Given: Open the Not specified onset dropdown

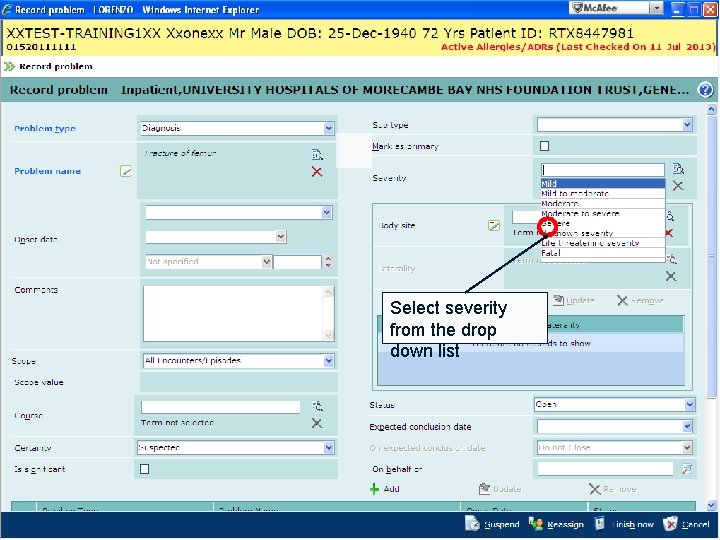Looking at the screenshot, I should coord(266,262).
